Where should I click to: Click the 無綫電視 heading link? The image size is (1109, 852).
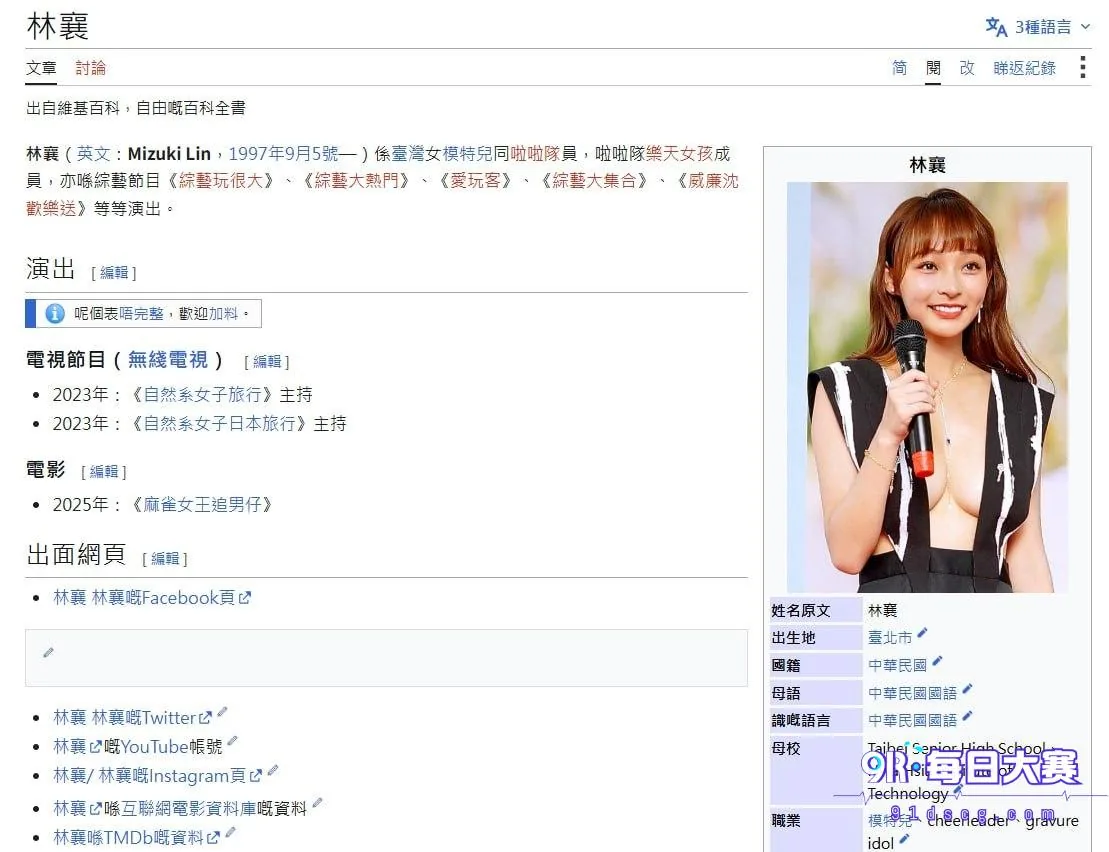tap(168, 360)
